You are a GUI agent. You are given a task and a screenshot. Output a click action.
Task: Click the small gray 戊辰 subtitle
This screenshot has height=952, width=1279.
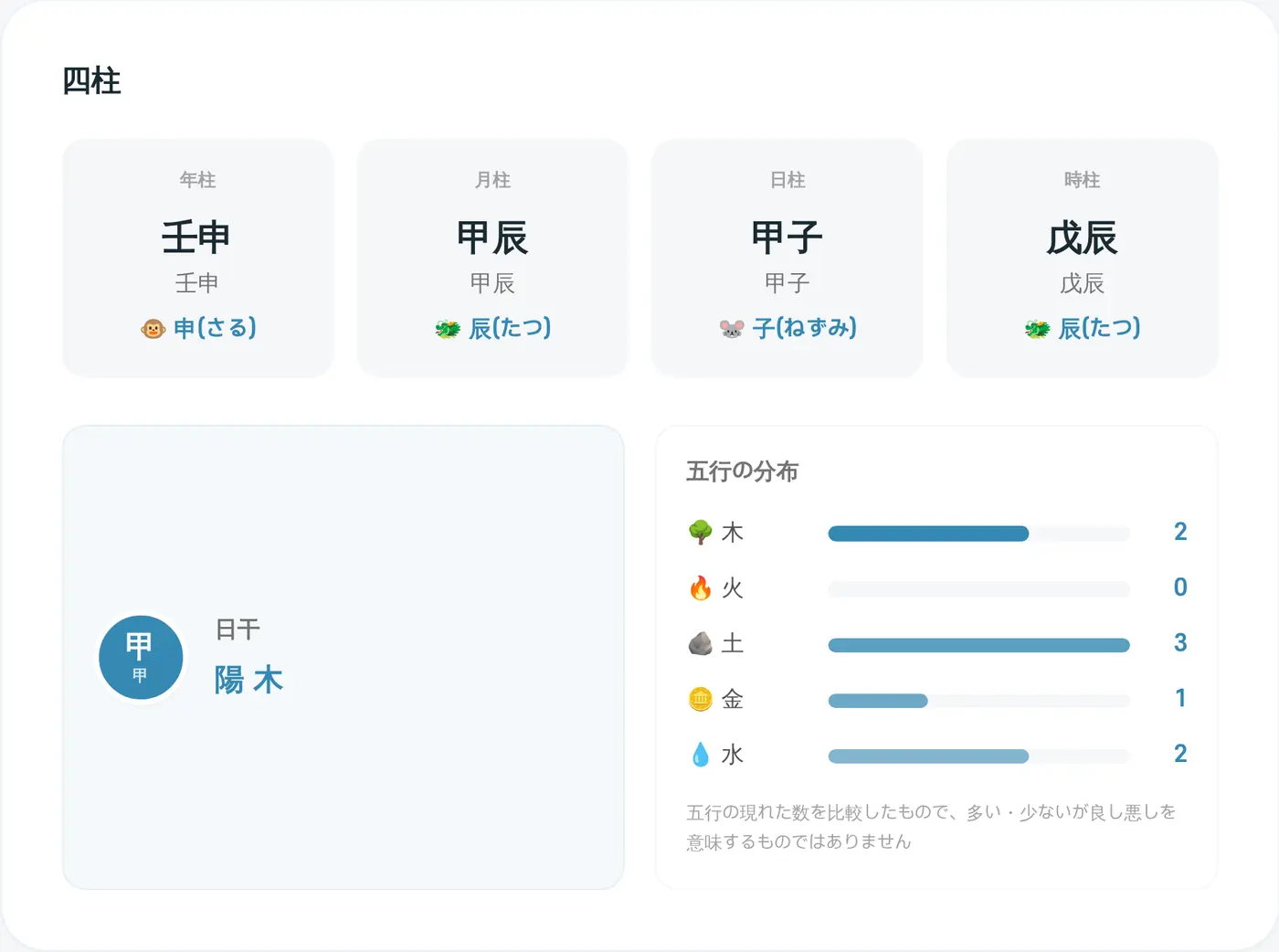1083,283
